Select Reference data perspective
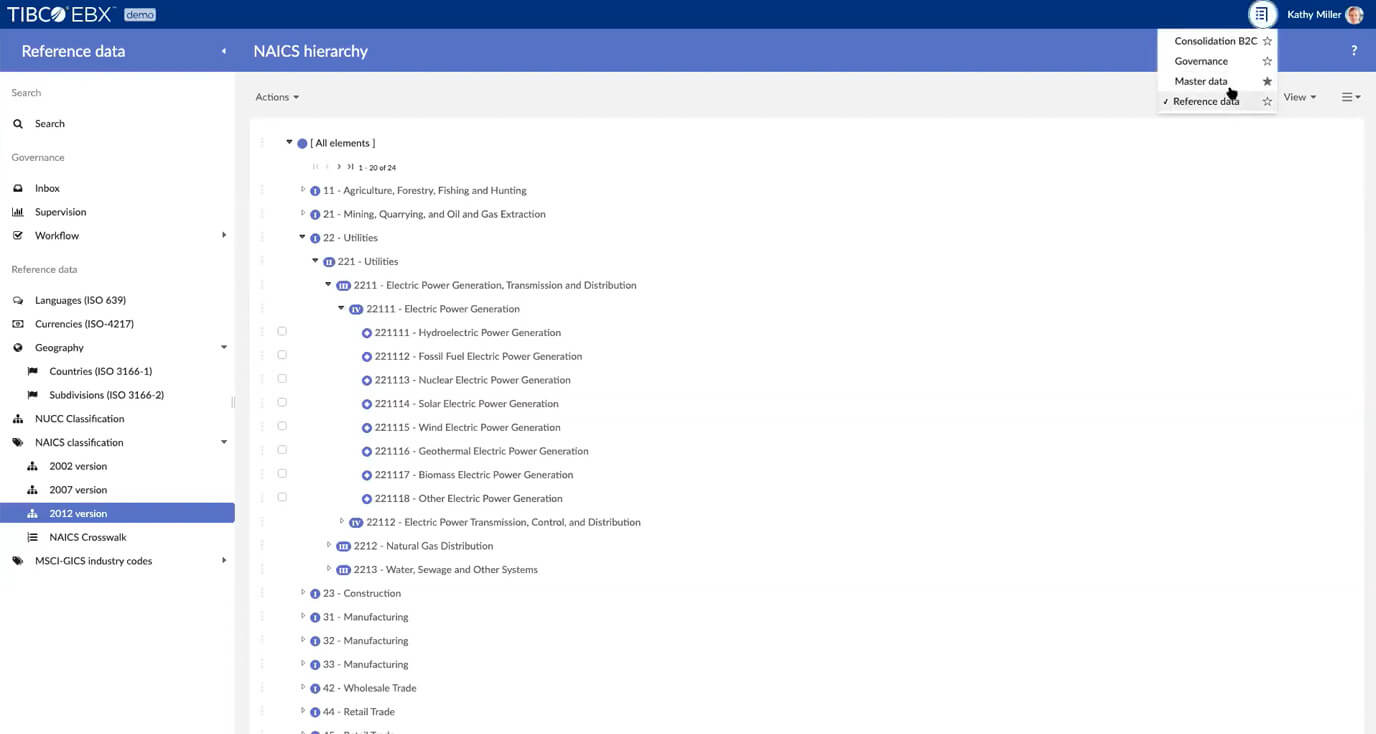 [1206, 101]
